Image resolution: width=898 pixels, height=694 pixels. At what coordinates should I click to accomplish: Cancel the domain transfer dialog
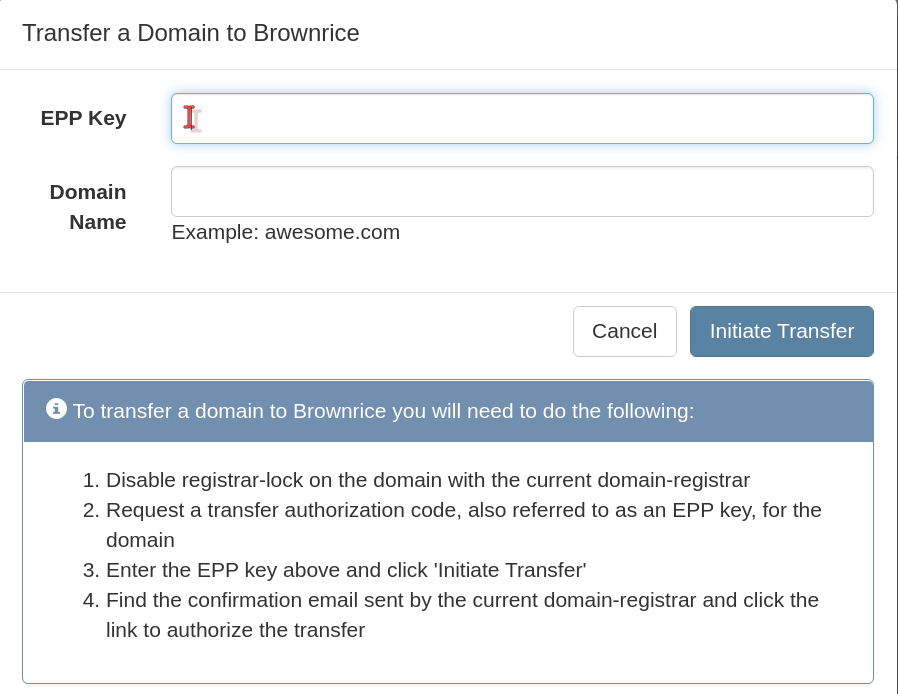pyautogui.click(x=625, y=332)
